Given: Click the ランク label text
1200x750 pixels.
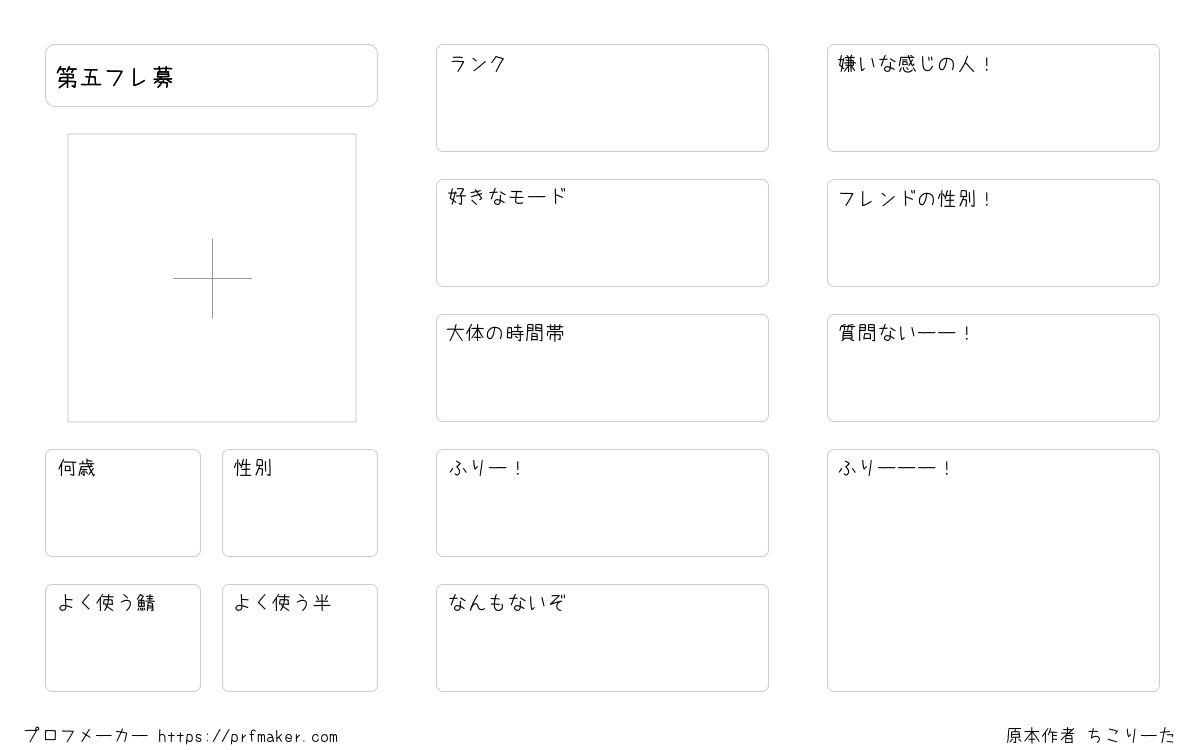Looking at the screenshot, I should (x=478, y=64).
